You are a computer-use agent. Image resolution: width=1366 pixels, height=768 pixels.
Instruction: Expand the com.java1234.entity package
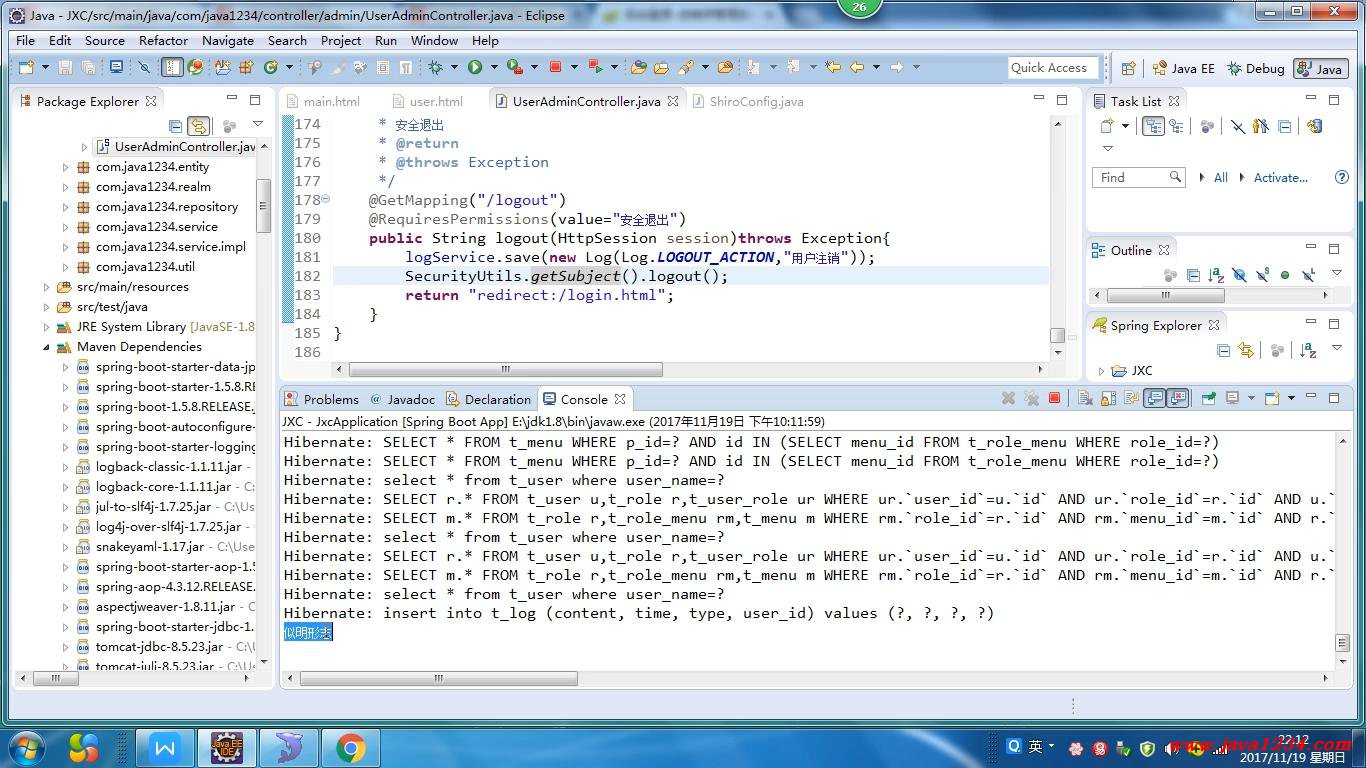66,167
